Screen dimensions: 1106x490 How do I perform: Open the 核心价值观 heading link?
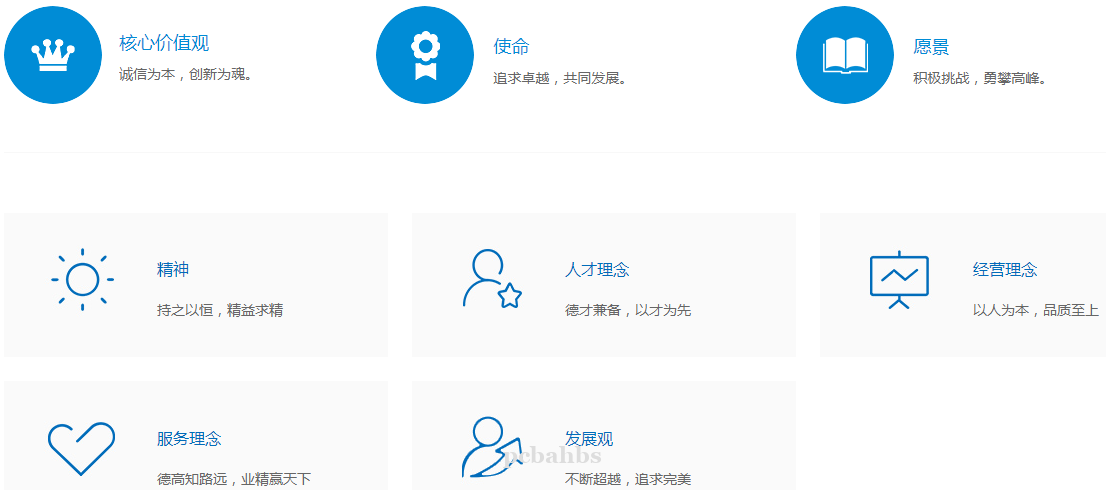pyautogui.click(x=164, y=44)
